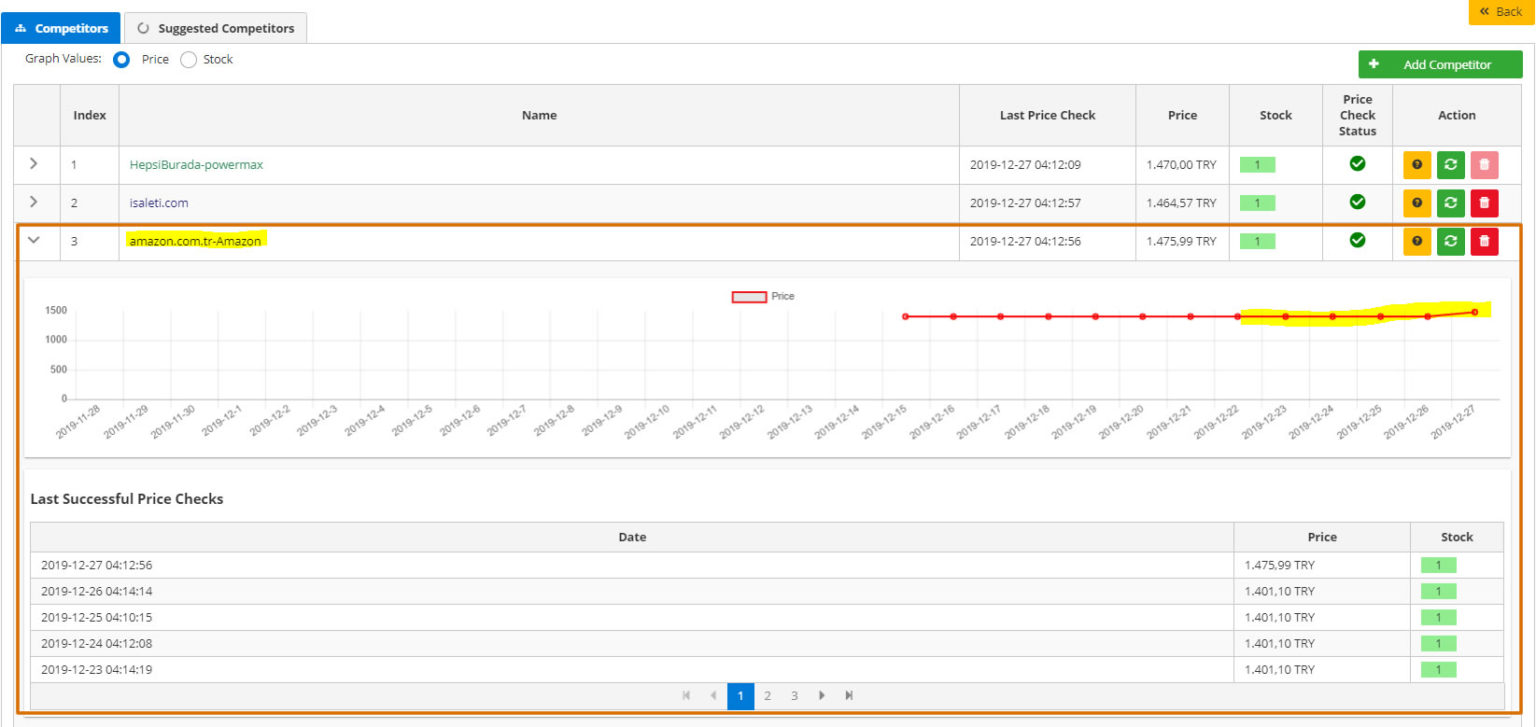Expand the isaleti.com row details
1536x727 pixels.
33,202
